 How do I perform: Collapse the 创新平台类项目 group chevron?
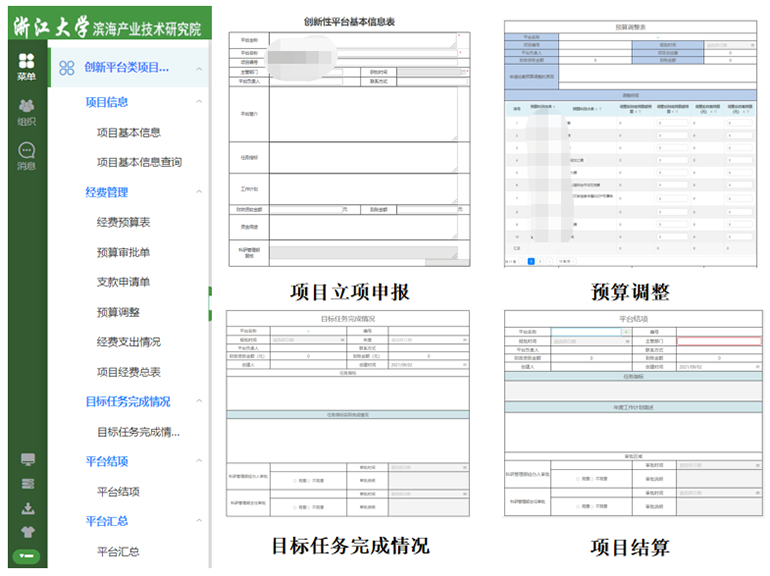(199, 69)
